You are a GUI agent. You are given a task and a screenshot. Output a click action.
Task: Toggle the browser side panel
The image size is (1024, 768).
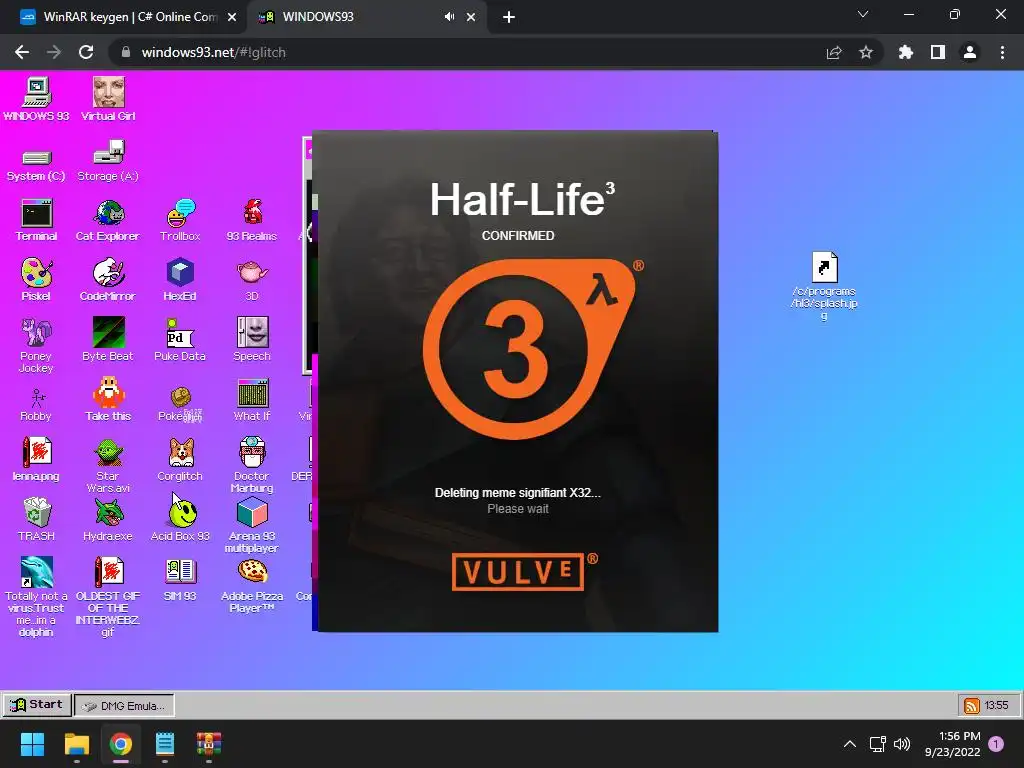[938, 52]
